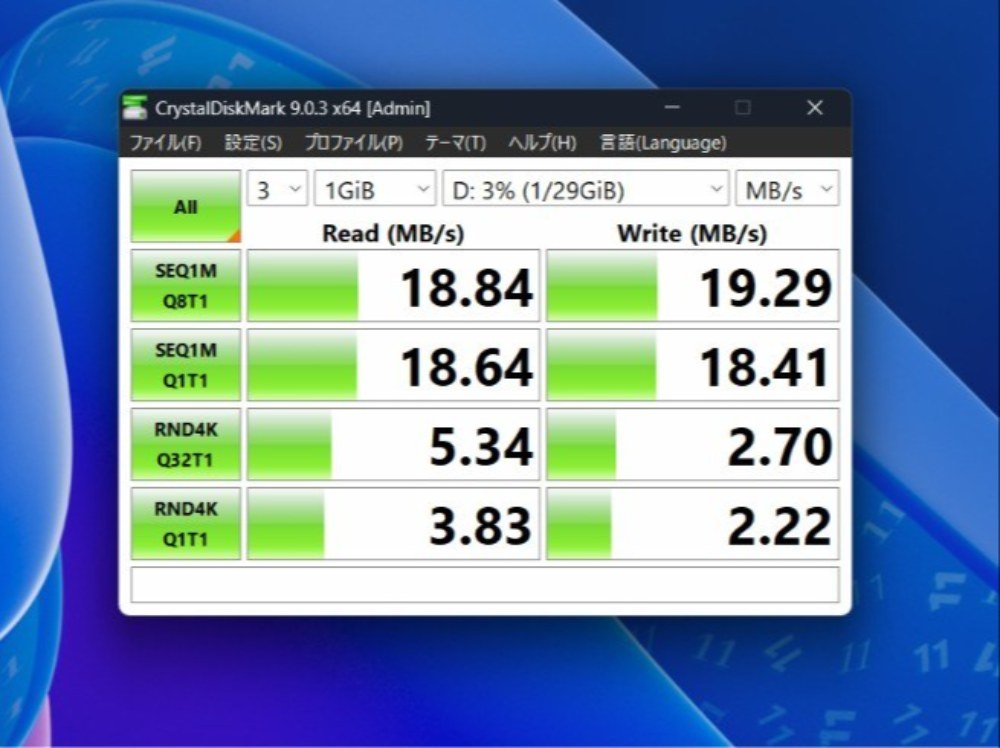Click the Write (MB/s) column header
1000x748 pixels.
pyautogui.click(x=692, y=233)
